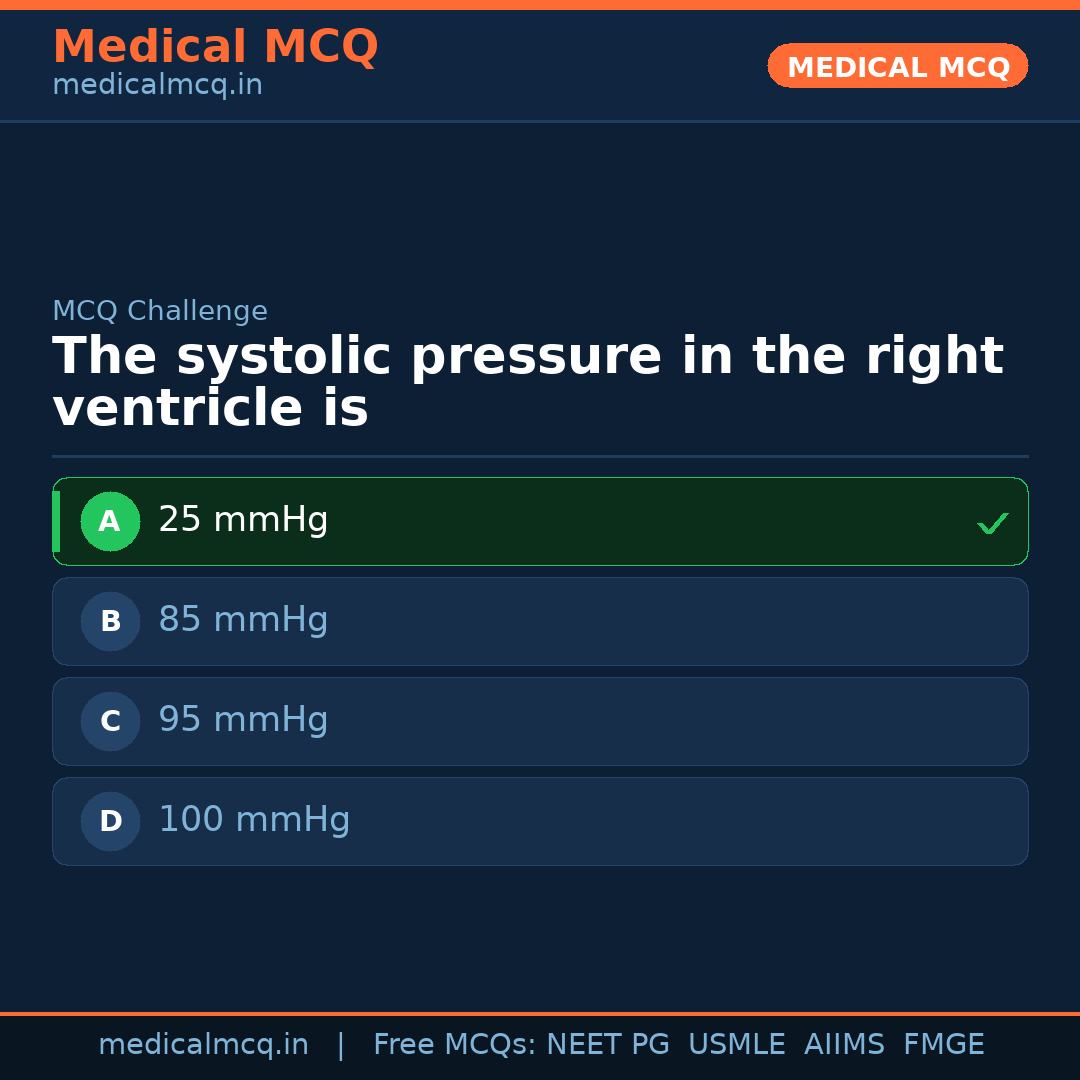Click the green A option circle
The image size is (1080, 1080).
[110, 521]
